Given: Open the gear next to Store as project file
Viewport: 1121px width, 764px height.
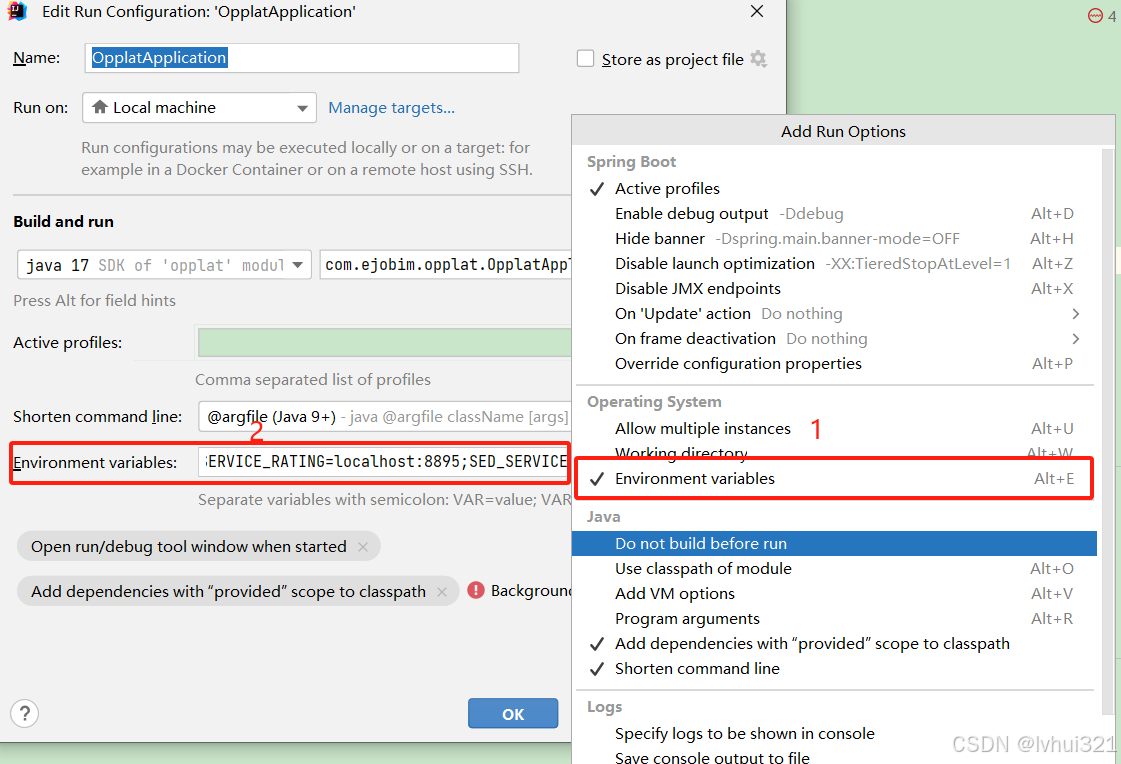Looking at the screenshot, I should click(759, 59).
